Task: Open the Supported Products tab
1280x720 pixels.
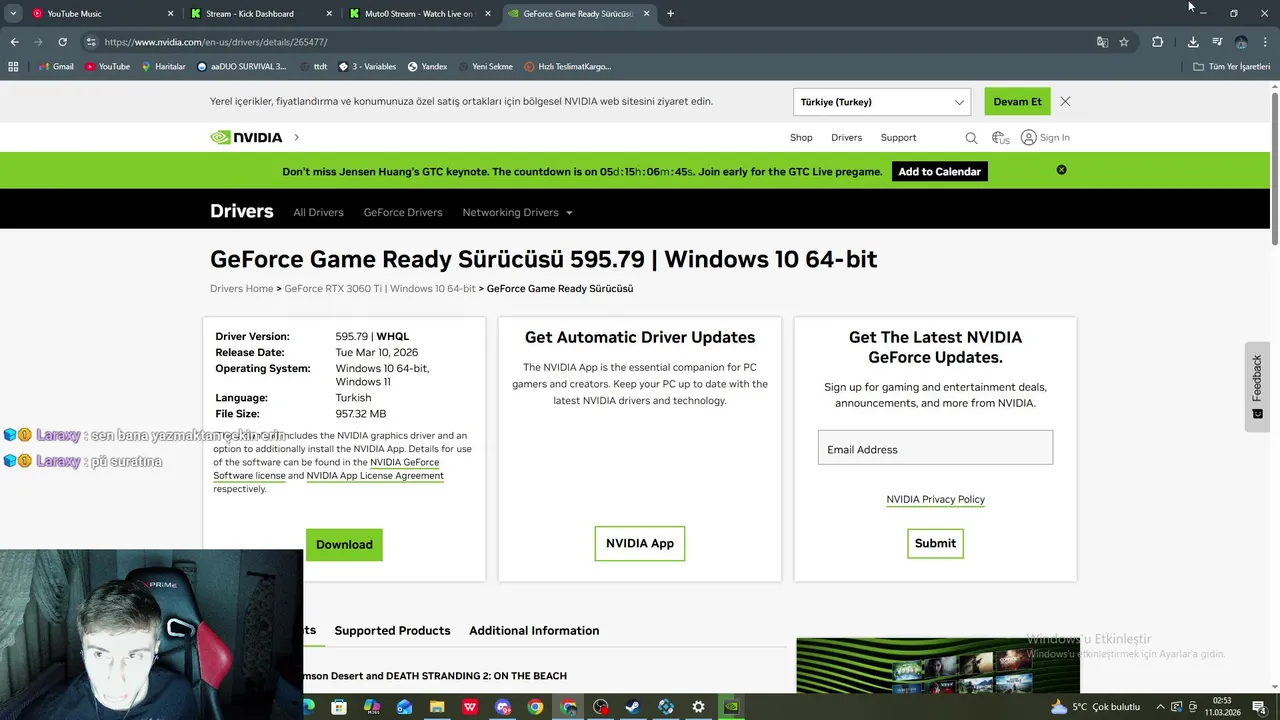Action: [x=392, y=631]
